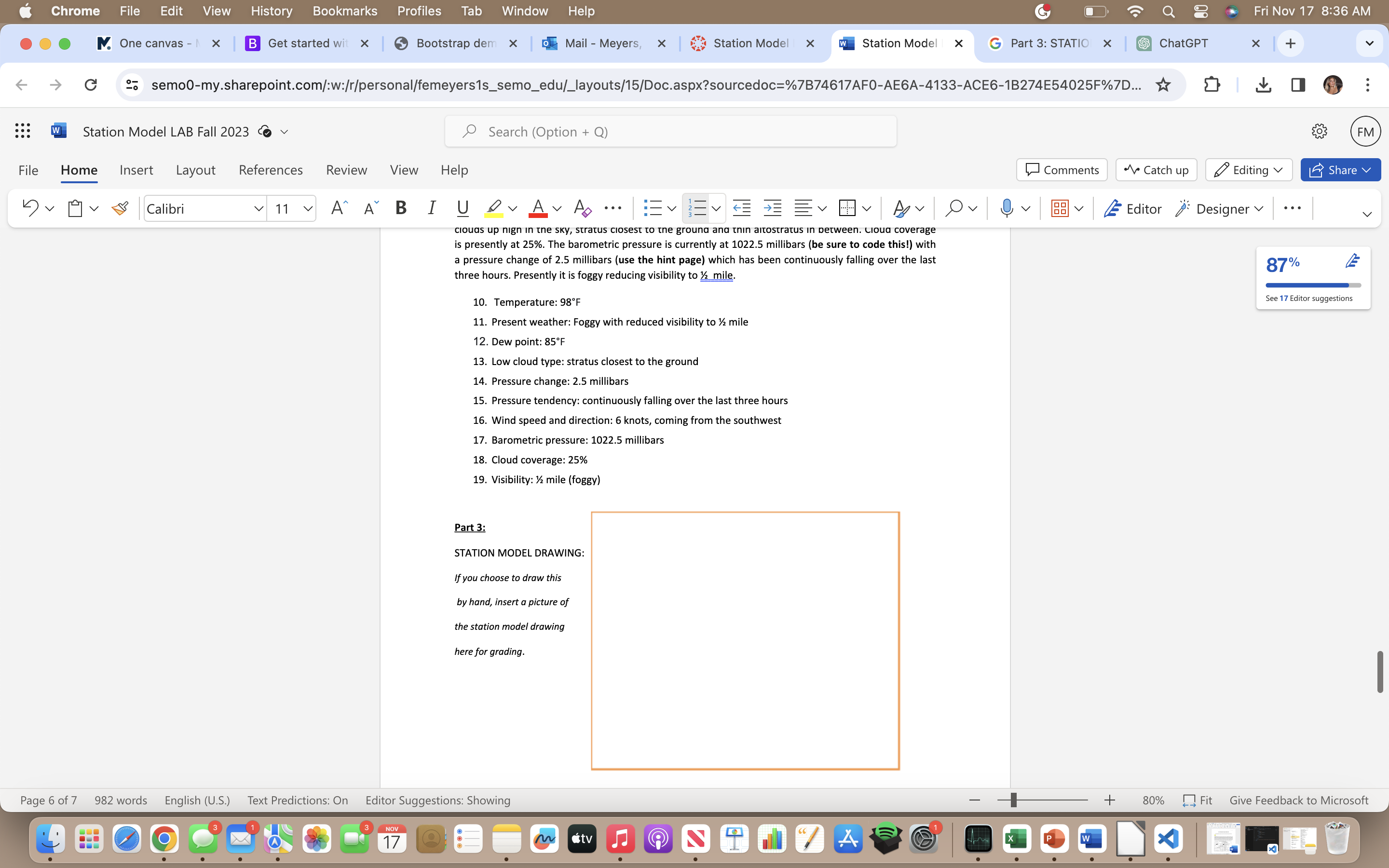Click the Clear Formatting icon
This screenshot has height=868, width=1389.
coord(582,208)
